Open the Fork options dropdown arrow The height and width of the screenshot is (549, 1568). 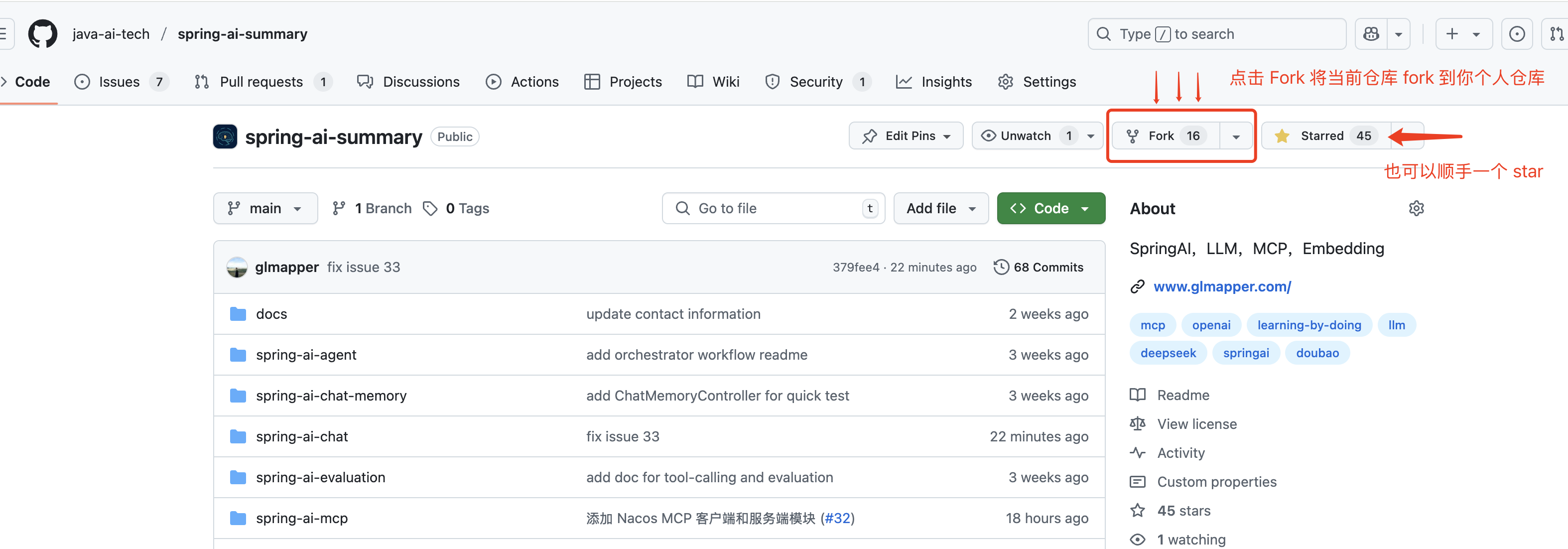[x=1236, y=137]
